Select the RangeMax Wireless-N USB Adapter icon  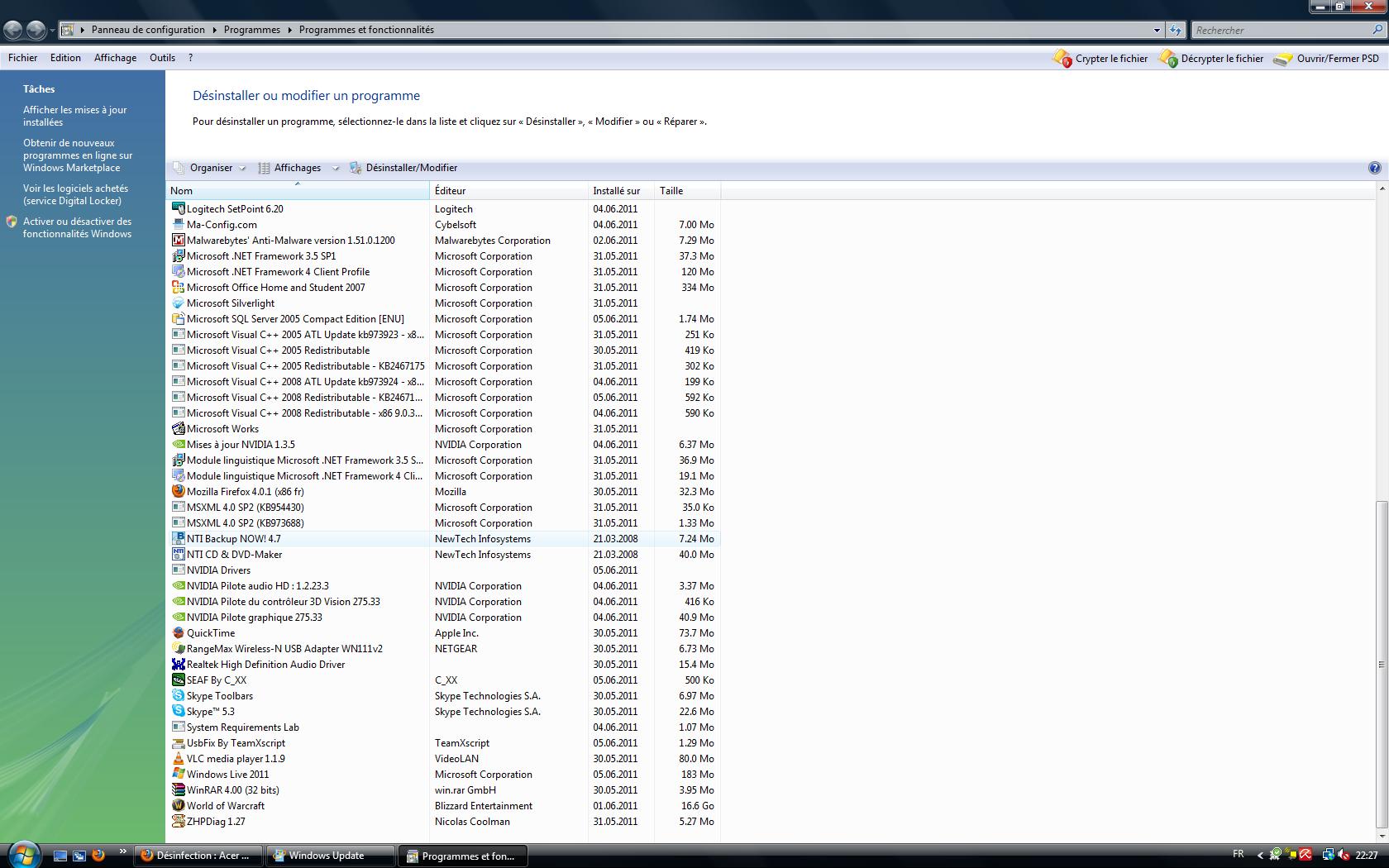(x=178, y=649)
